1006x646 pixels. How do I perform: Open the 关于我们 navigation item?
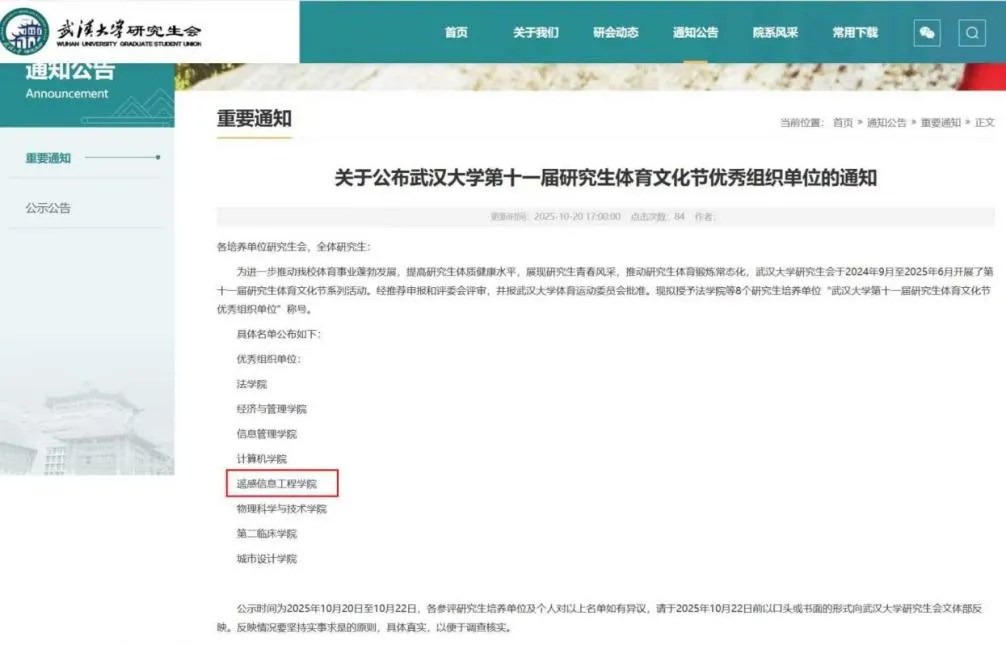coord(536,33)
